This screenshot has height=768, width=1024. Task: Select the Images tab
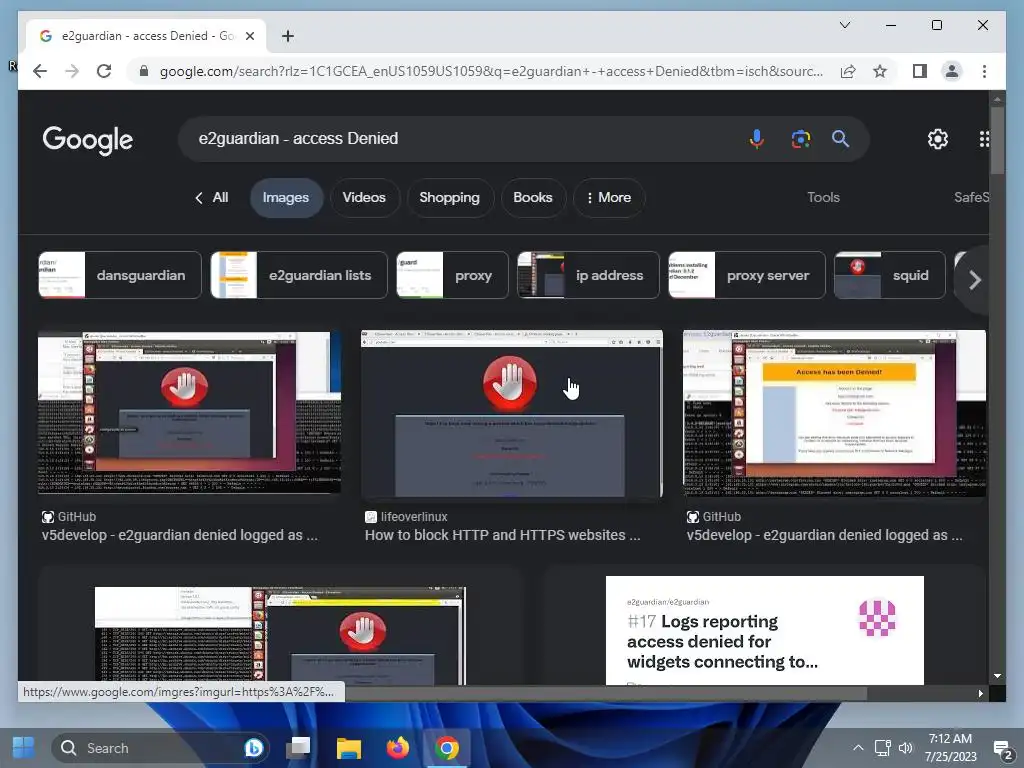pos(286,197)
